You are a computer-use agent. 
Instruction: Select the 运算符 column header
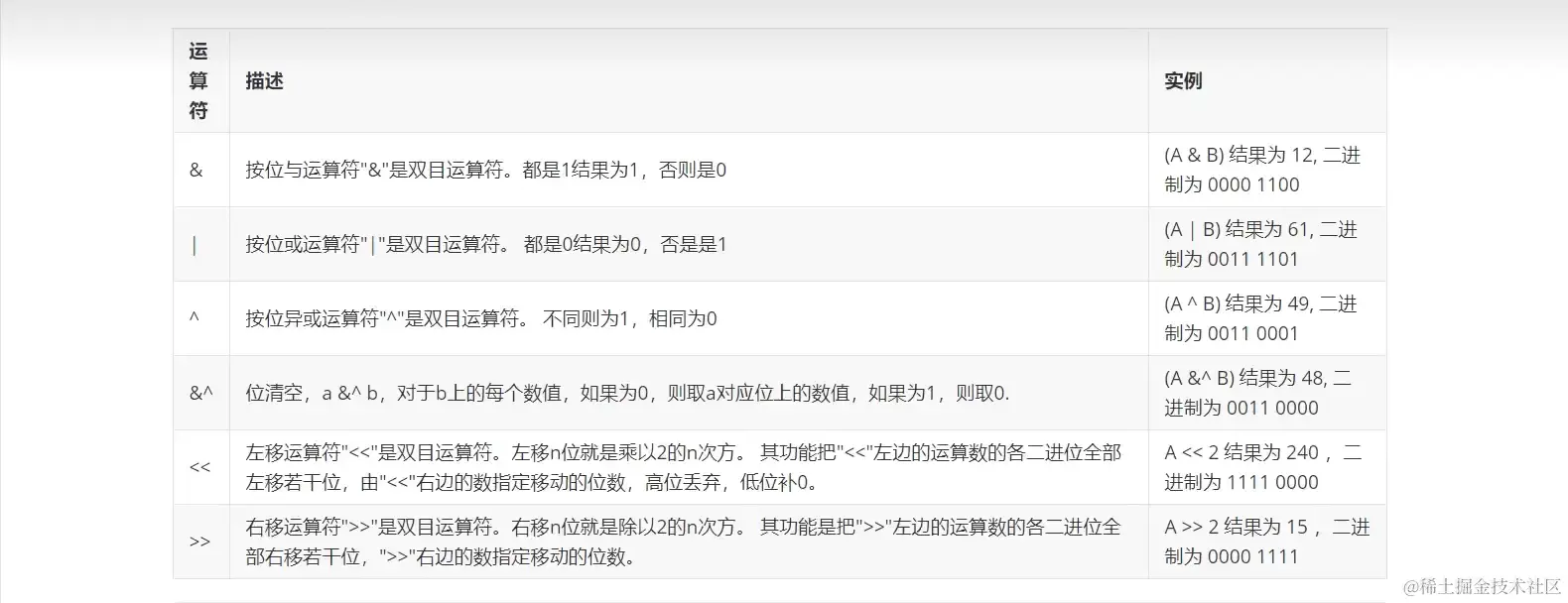point(201,81)
